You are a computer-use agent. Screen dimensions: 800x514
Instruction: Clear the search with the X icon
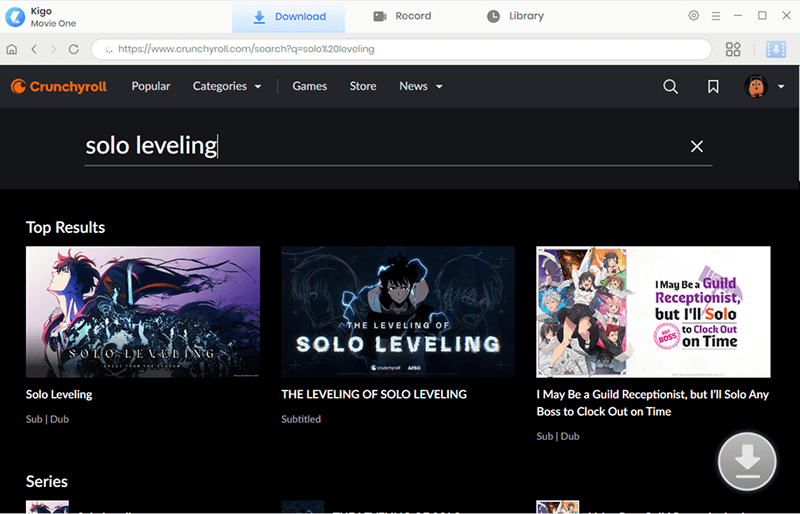click(x=696, y=146)
